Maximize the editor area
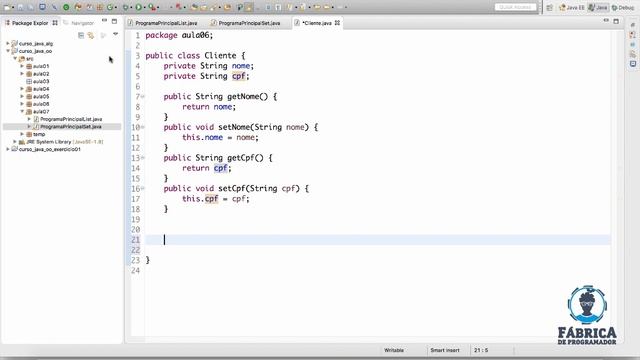Image resolution: width=640 pixels, height=360 pixels. tap(616, 21)
